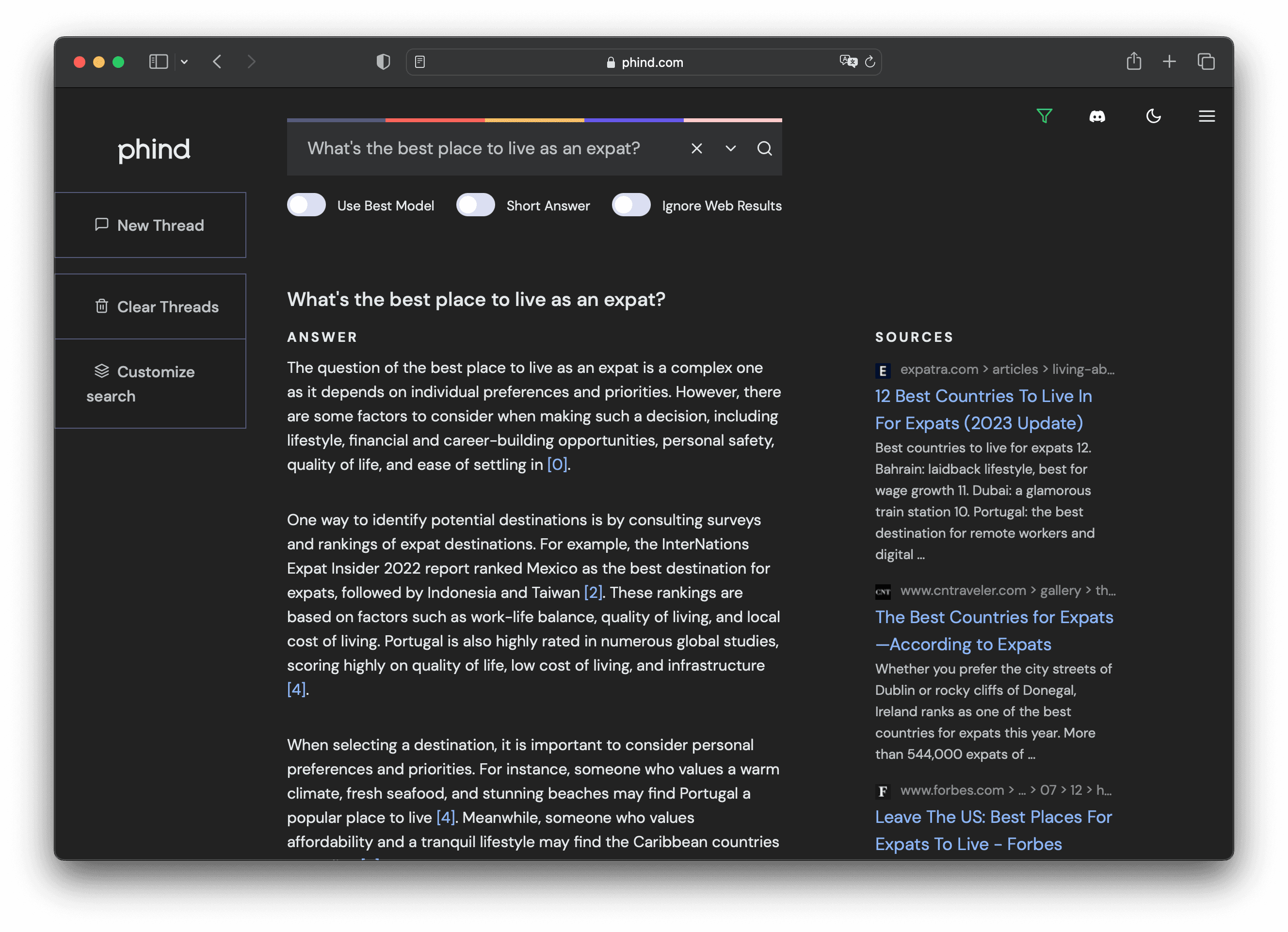1288x932 pixels.
Task: Open Leave The US Forbes article link
Action: coord(993,830)
